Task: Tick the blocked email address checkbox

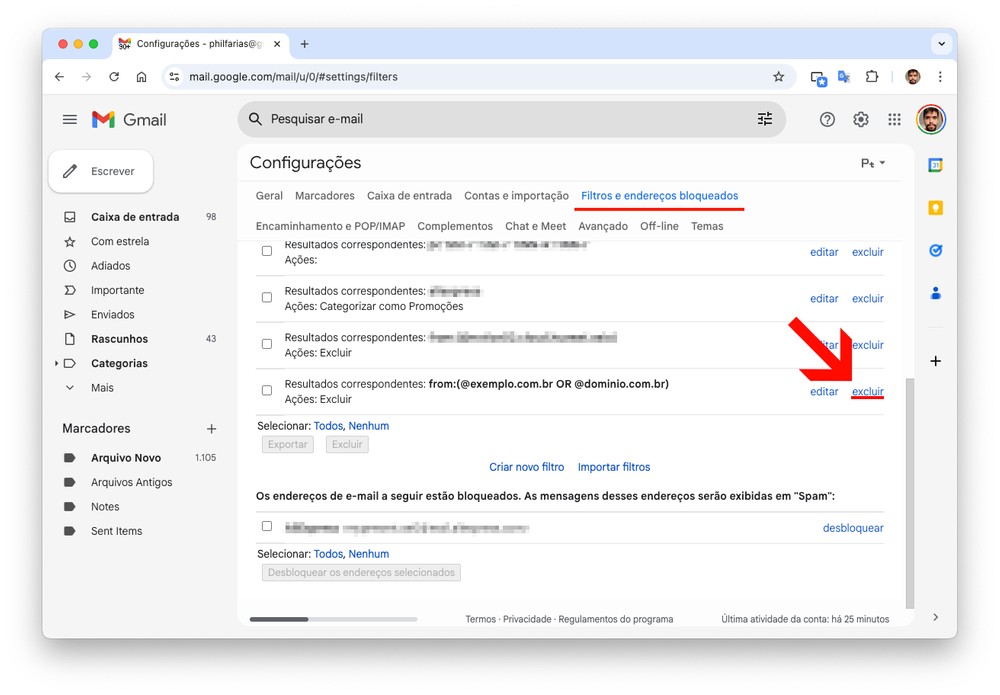Action: tap(267, 526)
